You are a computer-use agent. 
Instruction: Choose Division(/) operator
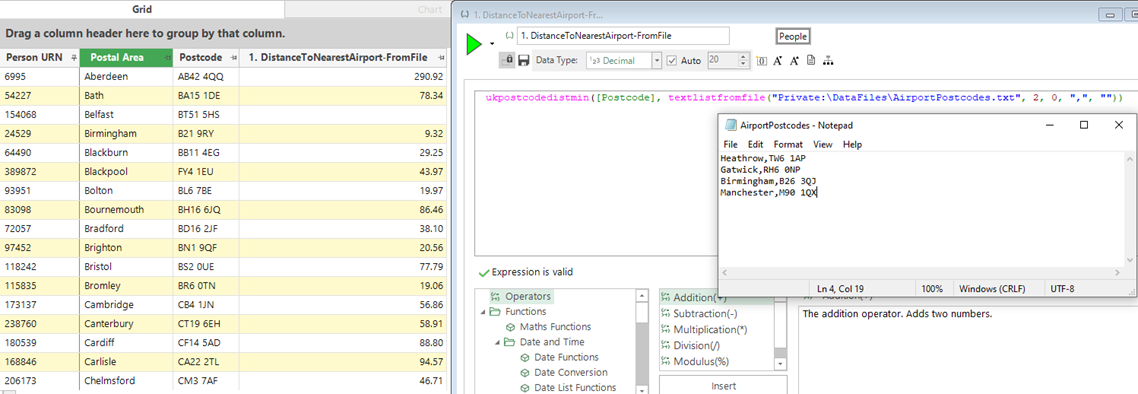point(696,345)
